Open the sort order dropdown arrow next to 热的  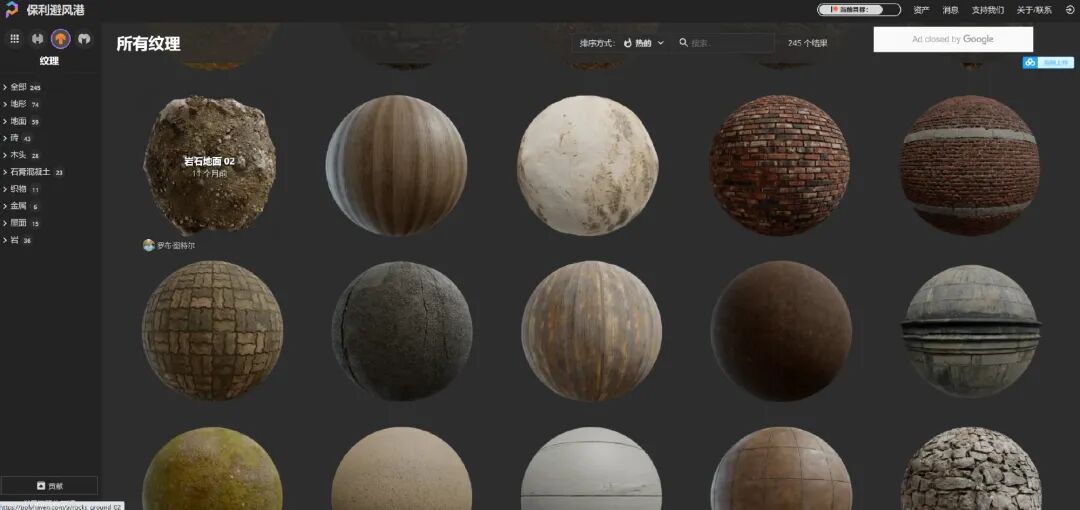pos(661,43)
